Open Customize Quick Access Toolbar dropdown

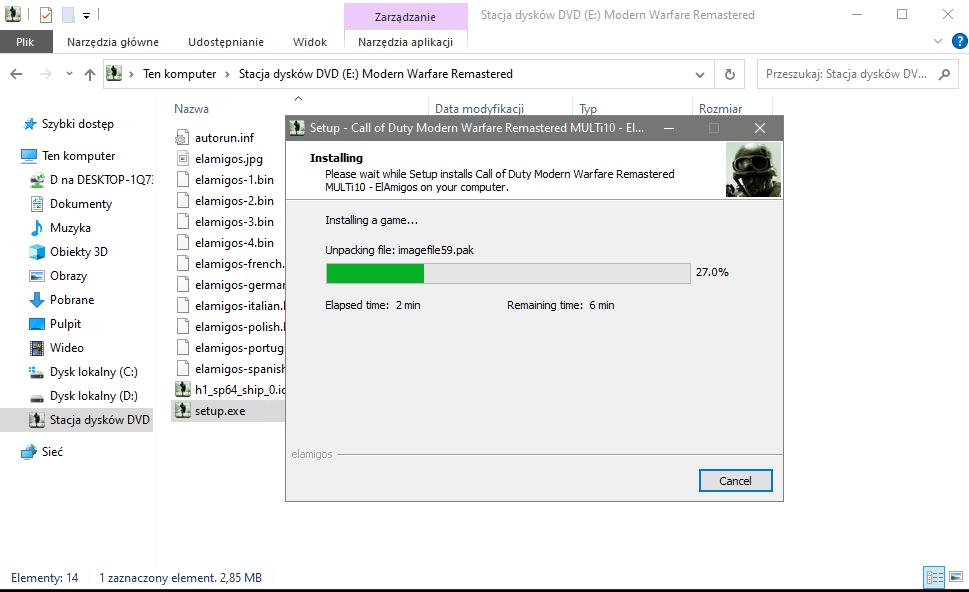87,16
